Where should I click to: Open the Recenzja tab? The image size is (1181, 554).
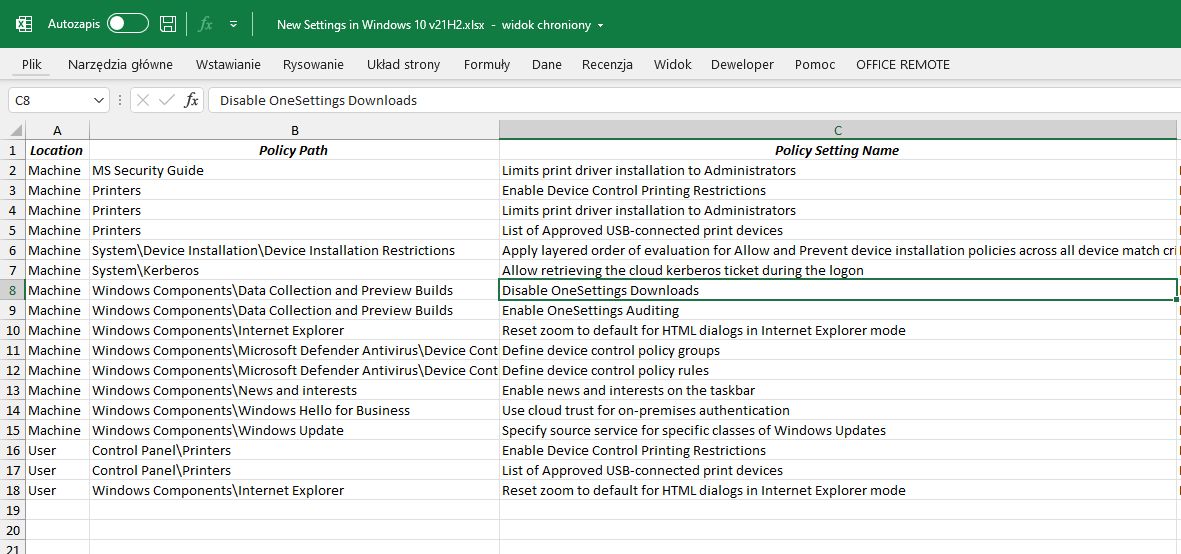(x=607, y=65)
